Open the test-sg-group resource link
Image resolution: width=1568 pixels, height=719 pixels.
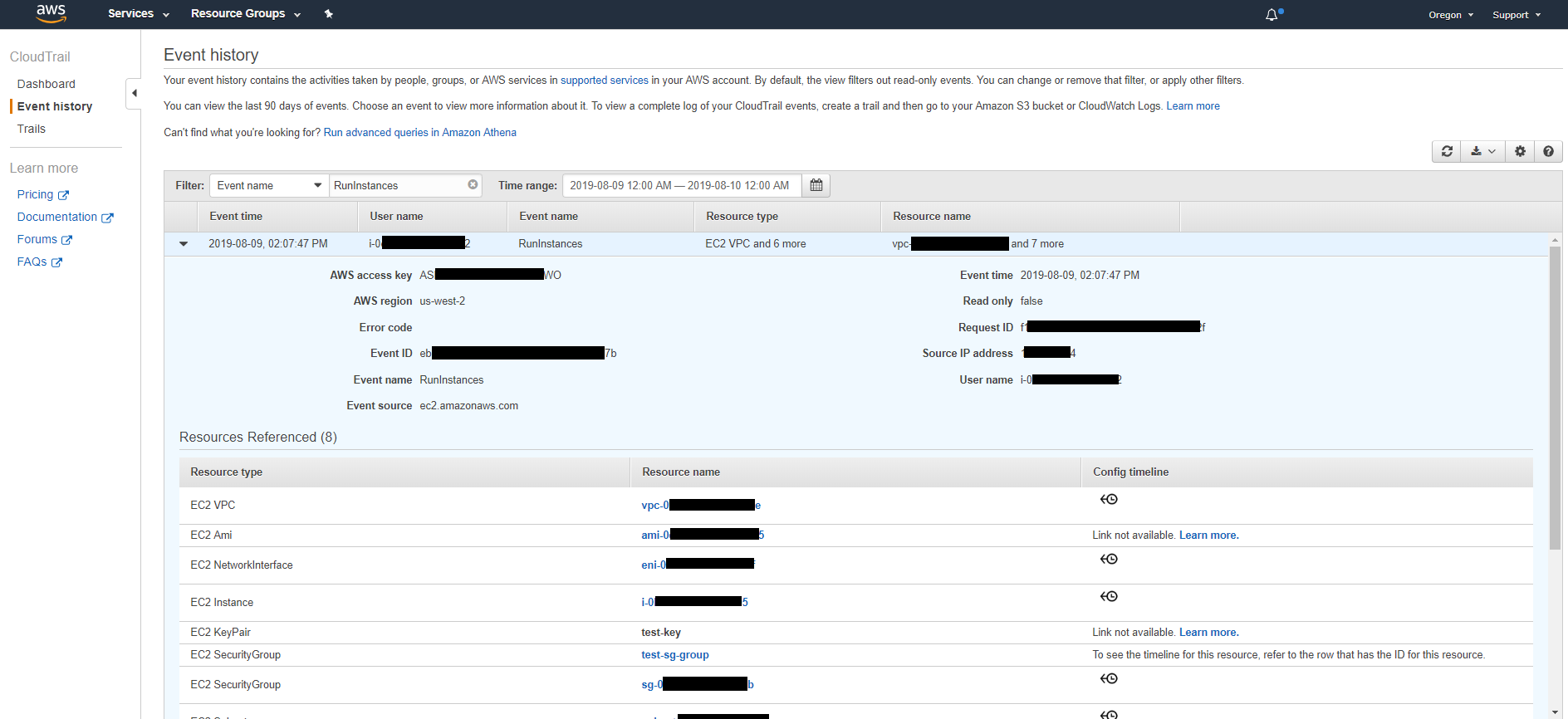coord(675,655)
